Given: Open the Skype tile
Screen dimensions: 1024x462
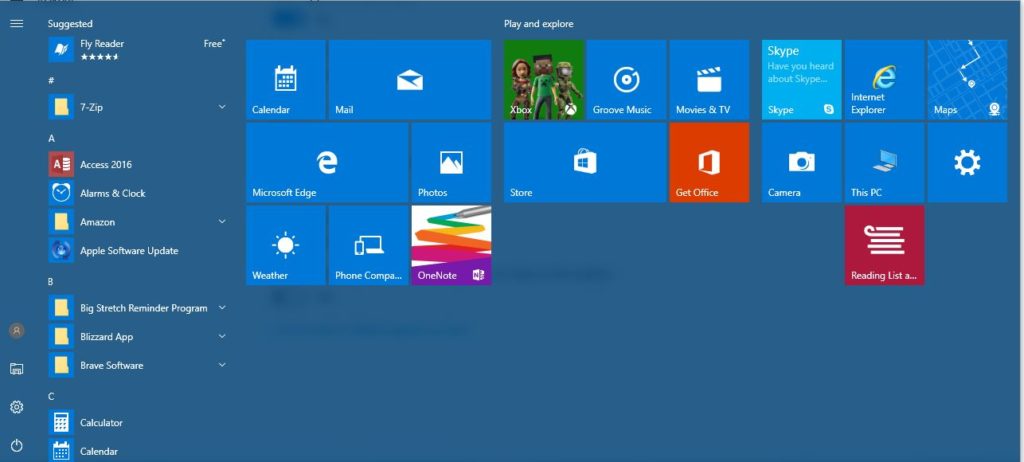Looking at the screenshot, I should click(801, 79).
